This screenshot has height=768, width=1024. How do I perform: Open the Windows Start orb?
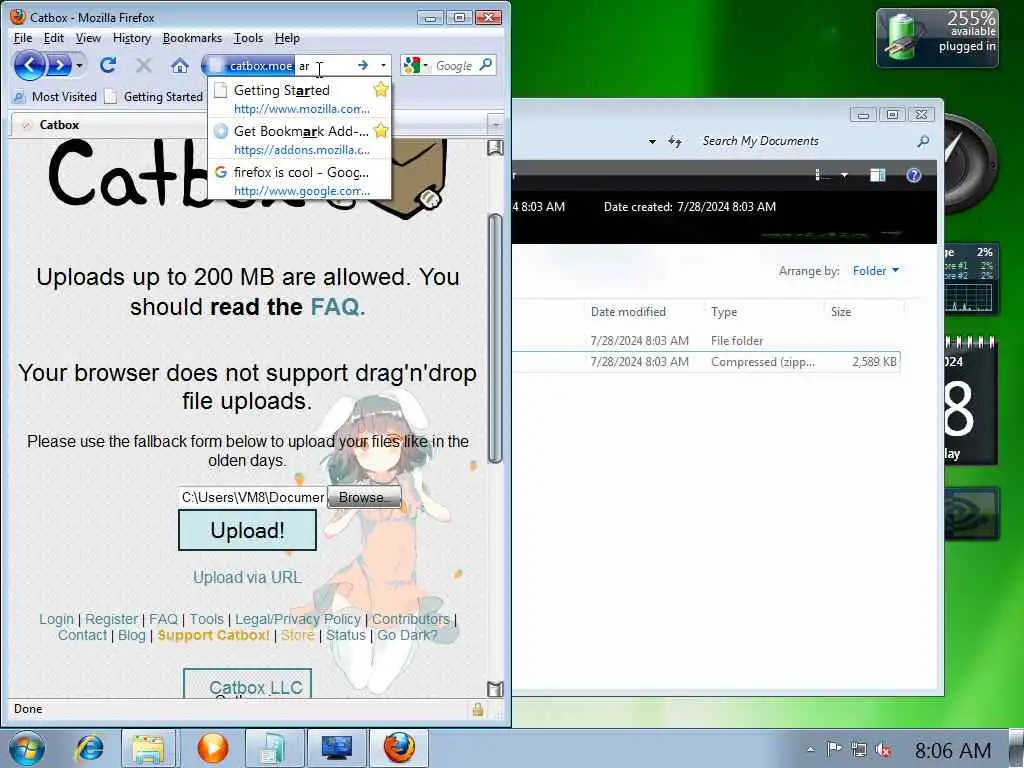(x=27, y=748)
